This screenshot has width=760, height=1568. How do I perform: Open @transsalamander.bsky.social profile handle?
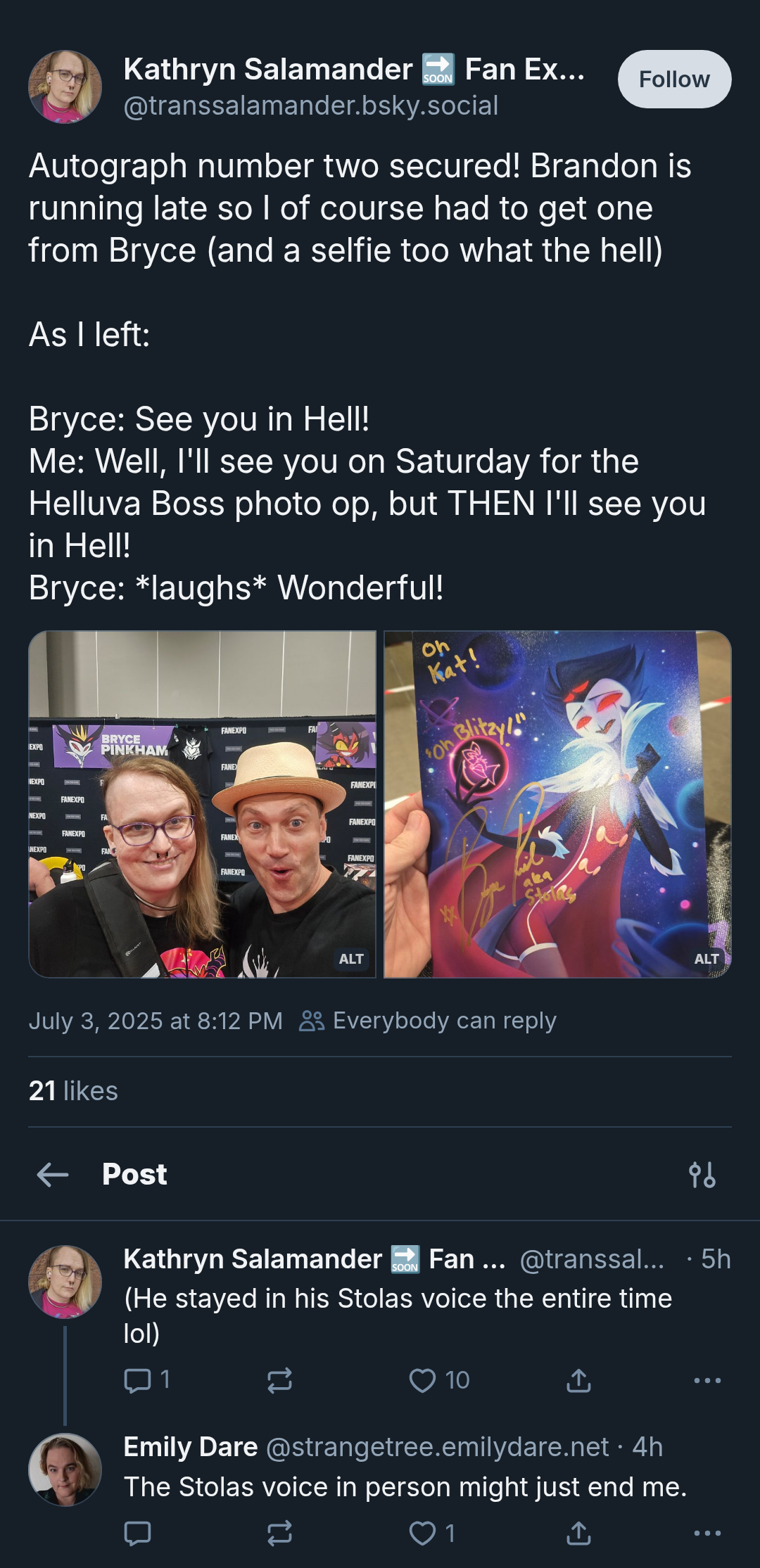click(311, 106)
